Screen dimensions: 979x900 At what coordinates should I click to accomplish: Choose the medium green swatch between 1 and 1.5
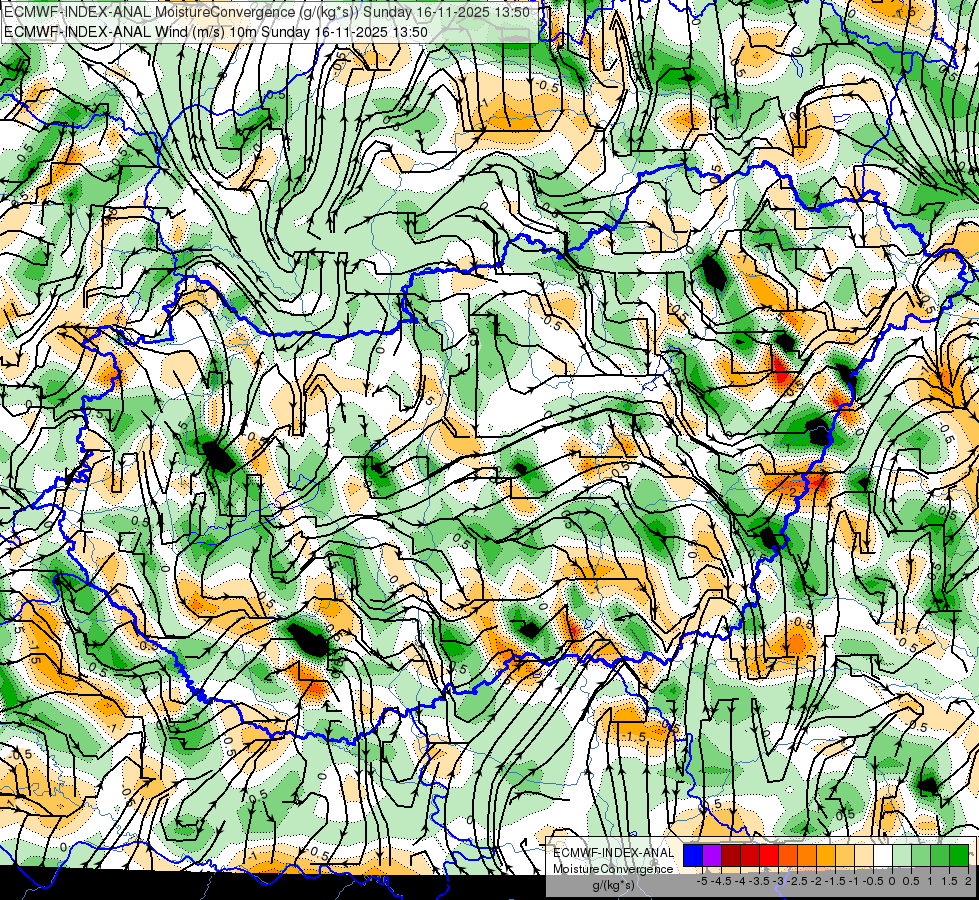point(940,855)
